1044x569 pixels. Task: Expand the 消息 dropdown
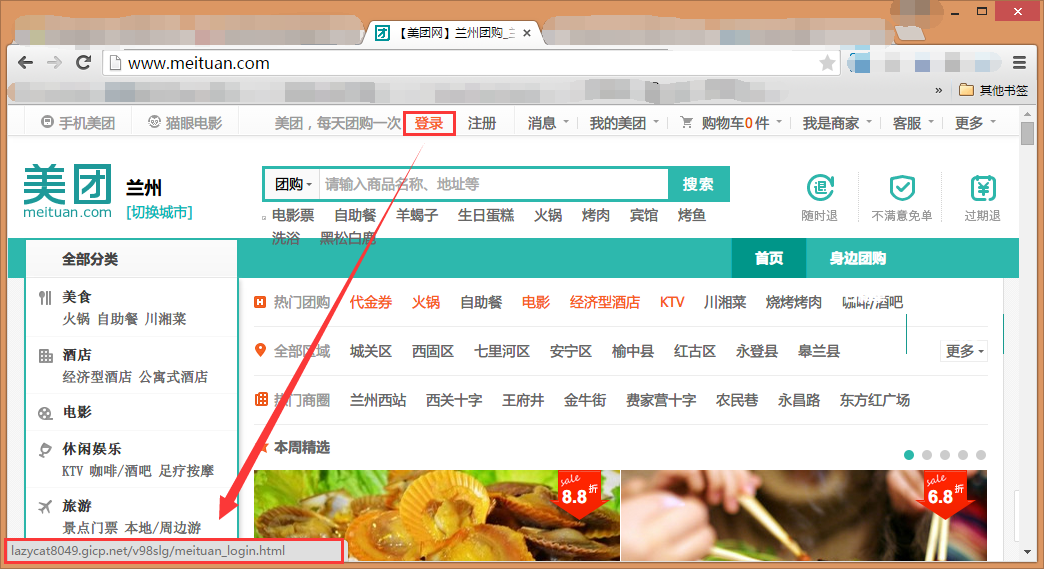click(549, 123)
